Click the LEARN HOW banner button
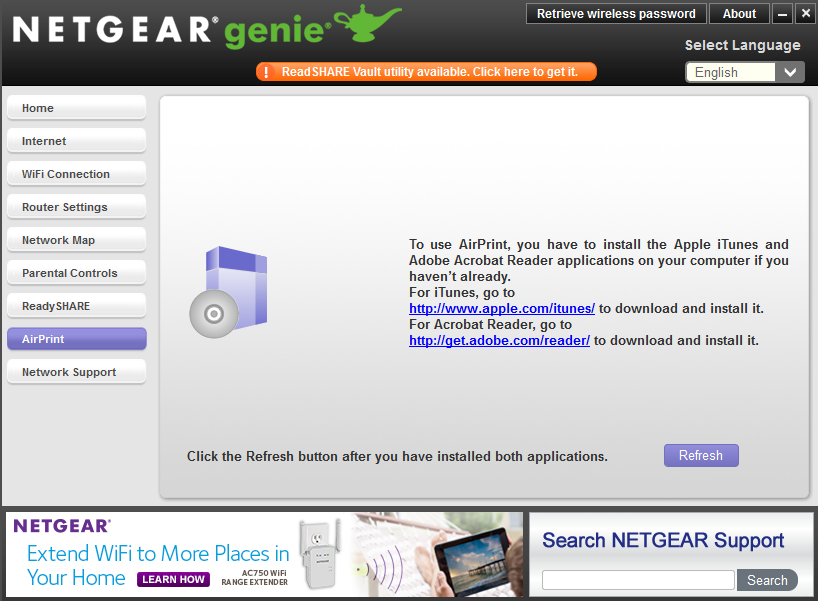Image resolution: width=818 pixels, height=601 pixels. click(x=173, y=580)
